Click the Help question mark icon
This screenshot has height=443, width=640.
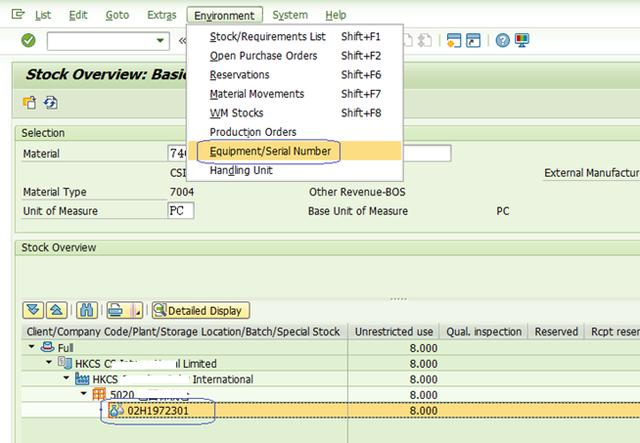tap(503, 41)
